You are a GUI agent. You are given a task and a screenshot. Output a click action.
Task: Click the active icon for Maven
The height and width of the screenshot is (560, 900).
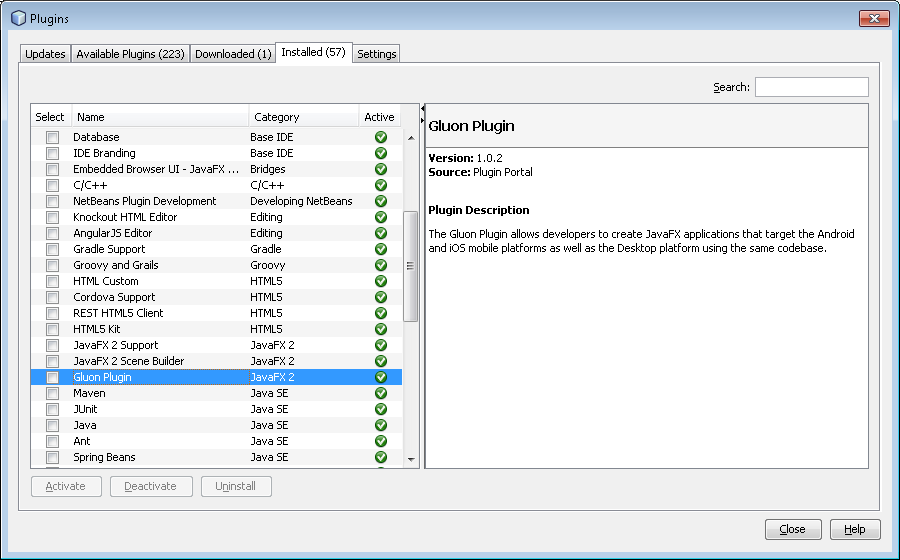click(x=381, y=393)
